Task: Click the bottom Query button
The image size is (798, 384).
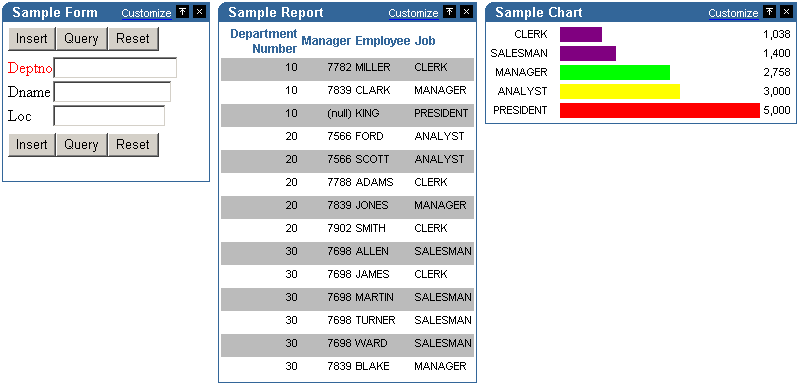Action: 81,144
